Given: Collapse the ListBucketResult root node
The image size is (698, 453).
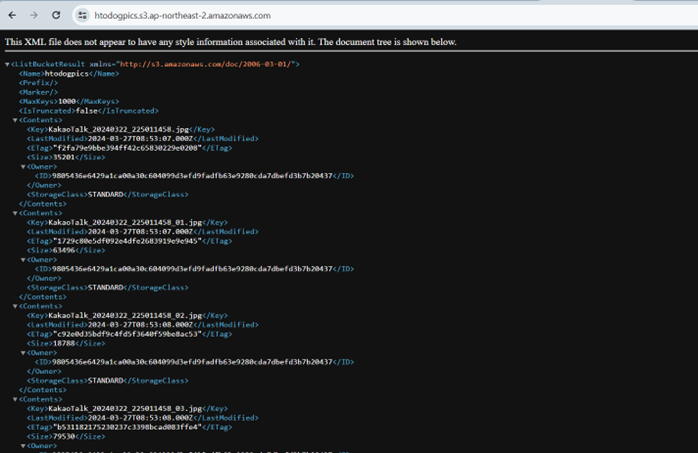Looking at the screenshot, I should pos(7,65).
